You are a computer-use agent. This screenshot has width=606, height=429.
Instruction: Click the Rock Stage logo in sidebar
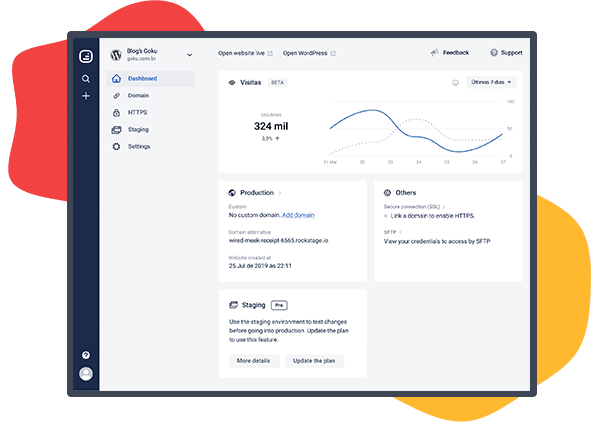(86, 55)
